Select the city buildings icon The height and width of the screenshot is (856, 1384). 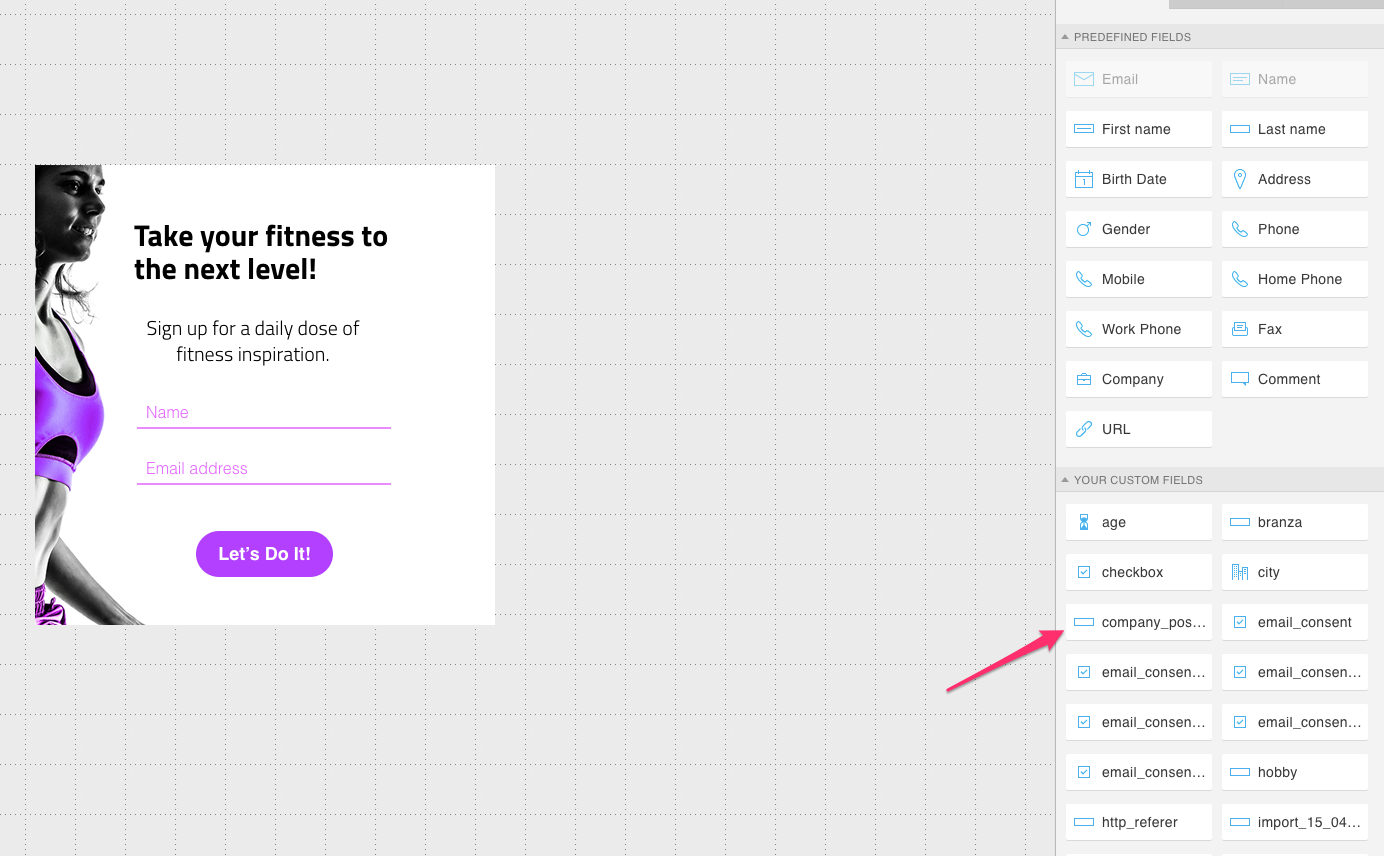click(x=1239, y=572)
